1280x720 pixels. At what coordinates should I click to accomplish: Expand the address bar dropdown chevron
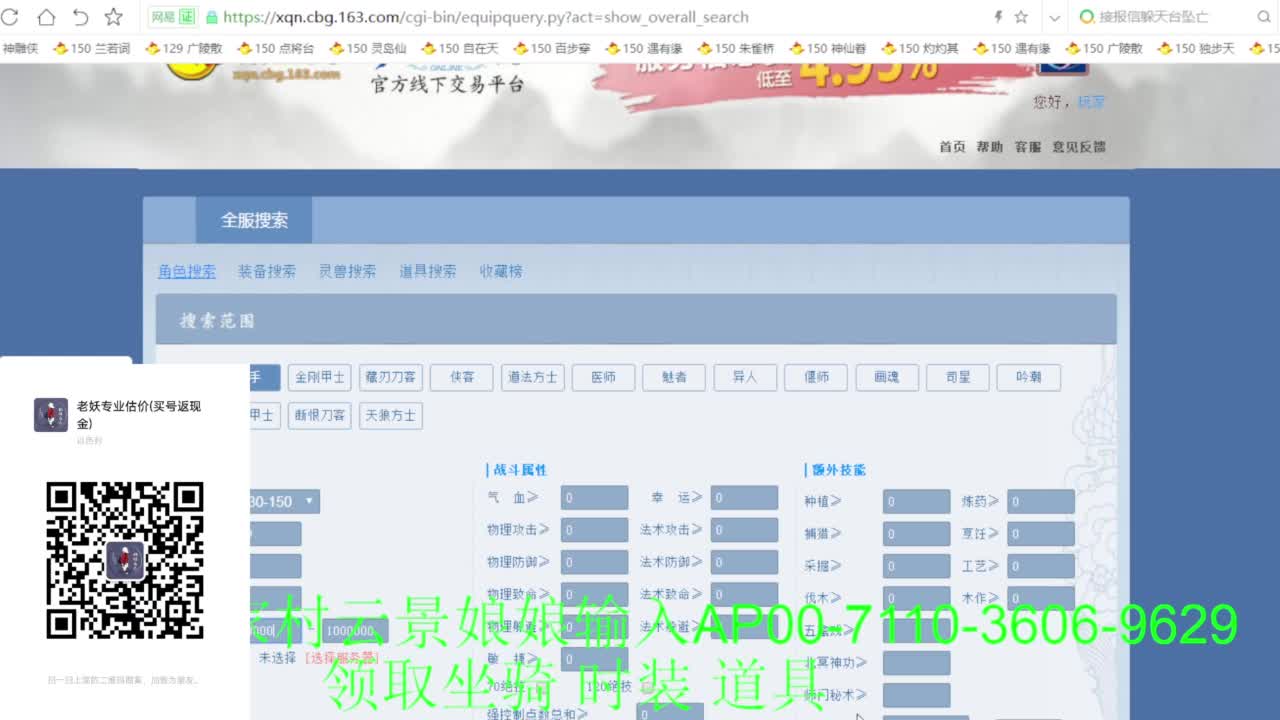coord(1054,18)
